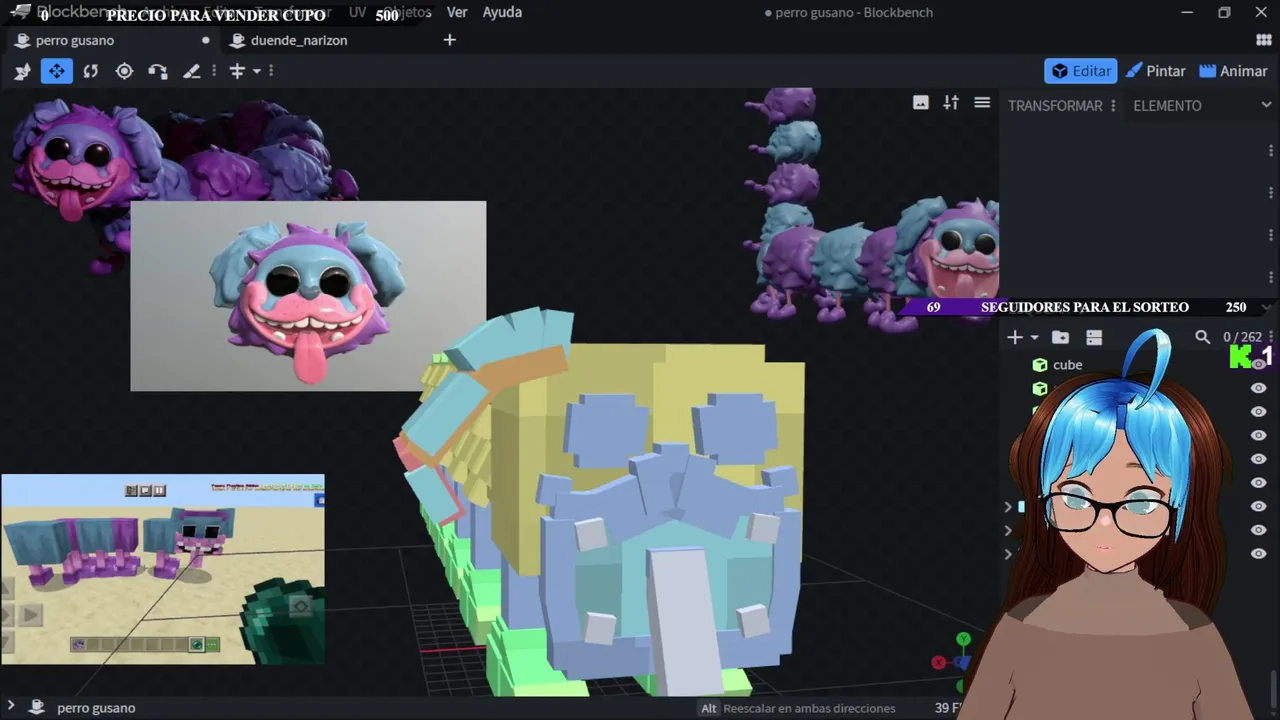This screenshot has height=720, width=1280.
Task: Click the Alt key hint badge
Action: [x=709, y=708]
